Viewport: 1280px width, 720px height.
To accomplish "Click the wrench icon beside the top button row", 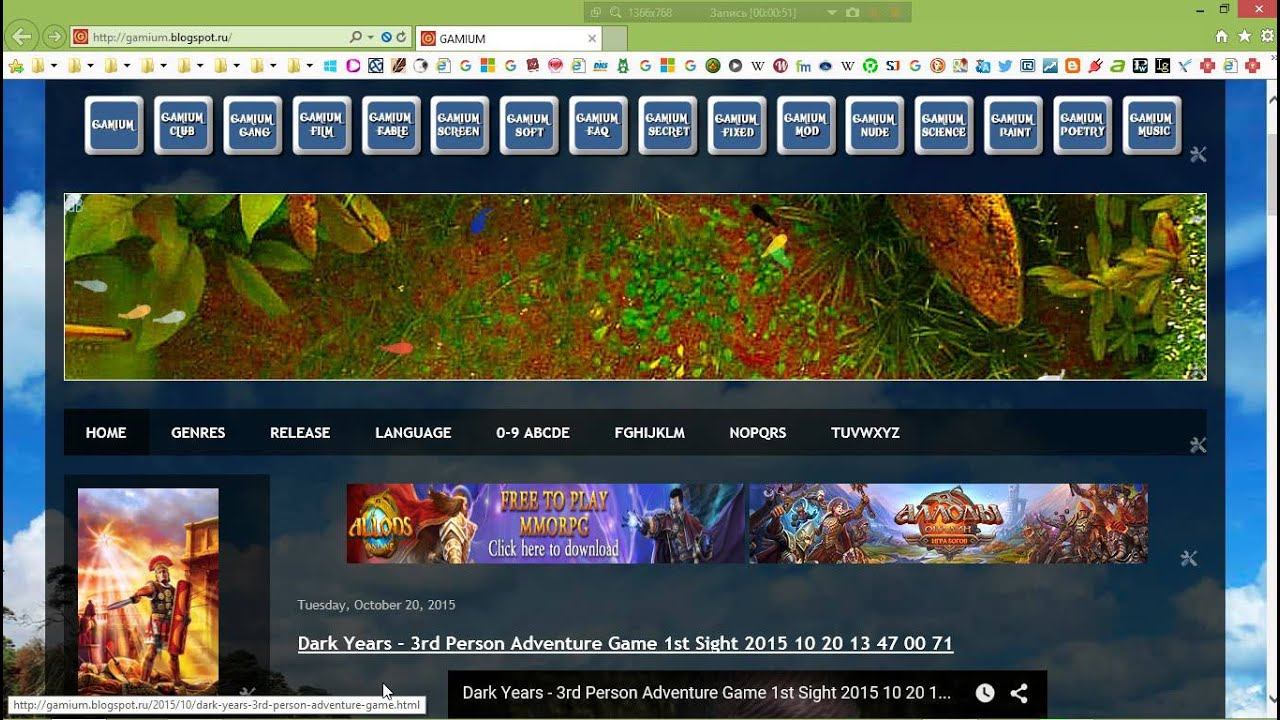I will 1198,154.
